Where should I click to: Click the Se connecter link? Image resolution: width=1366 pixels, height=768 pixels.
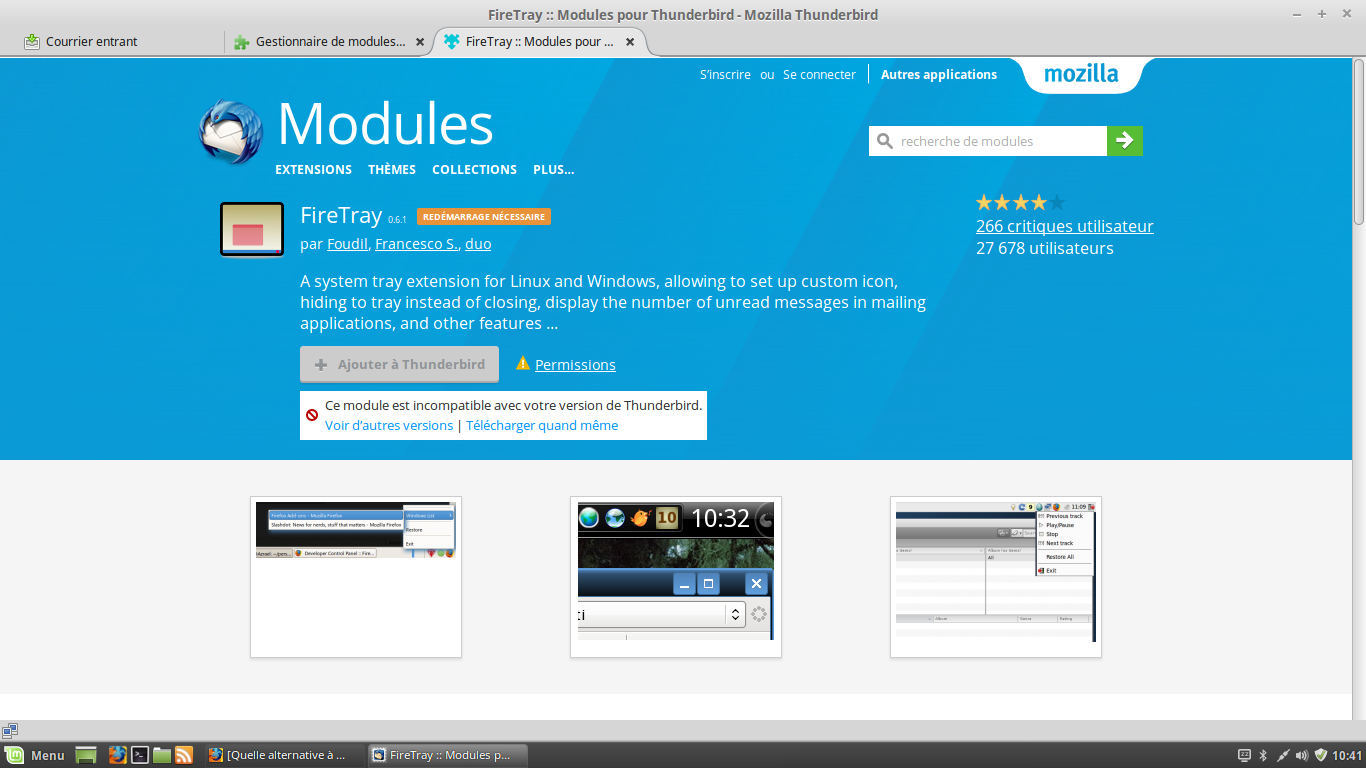point(820,75)
